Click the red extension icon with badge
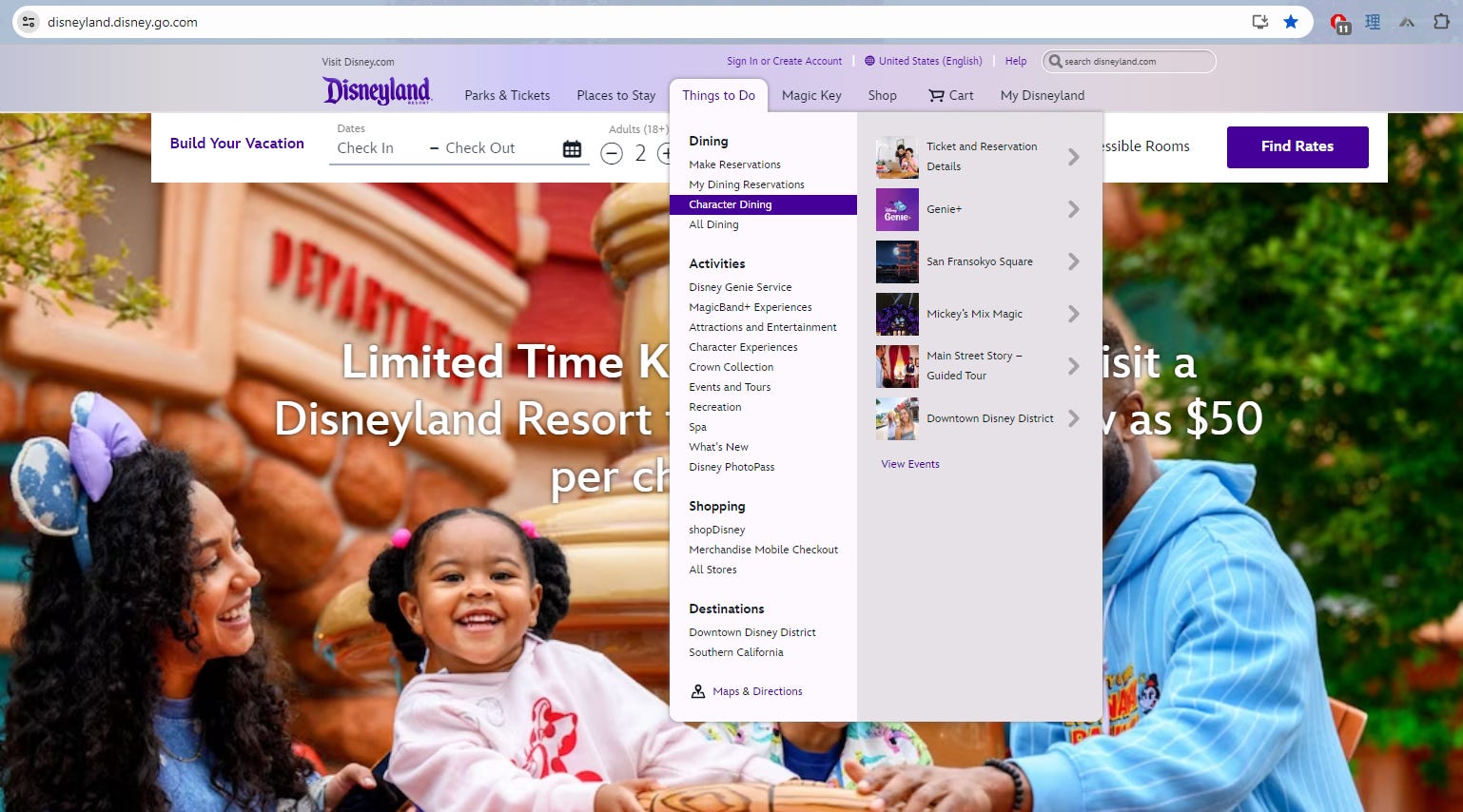Image resolution: width=1463 pixels, height=812 pixels. click(1339, 23)
